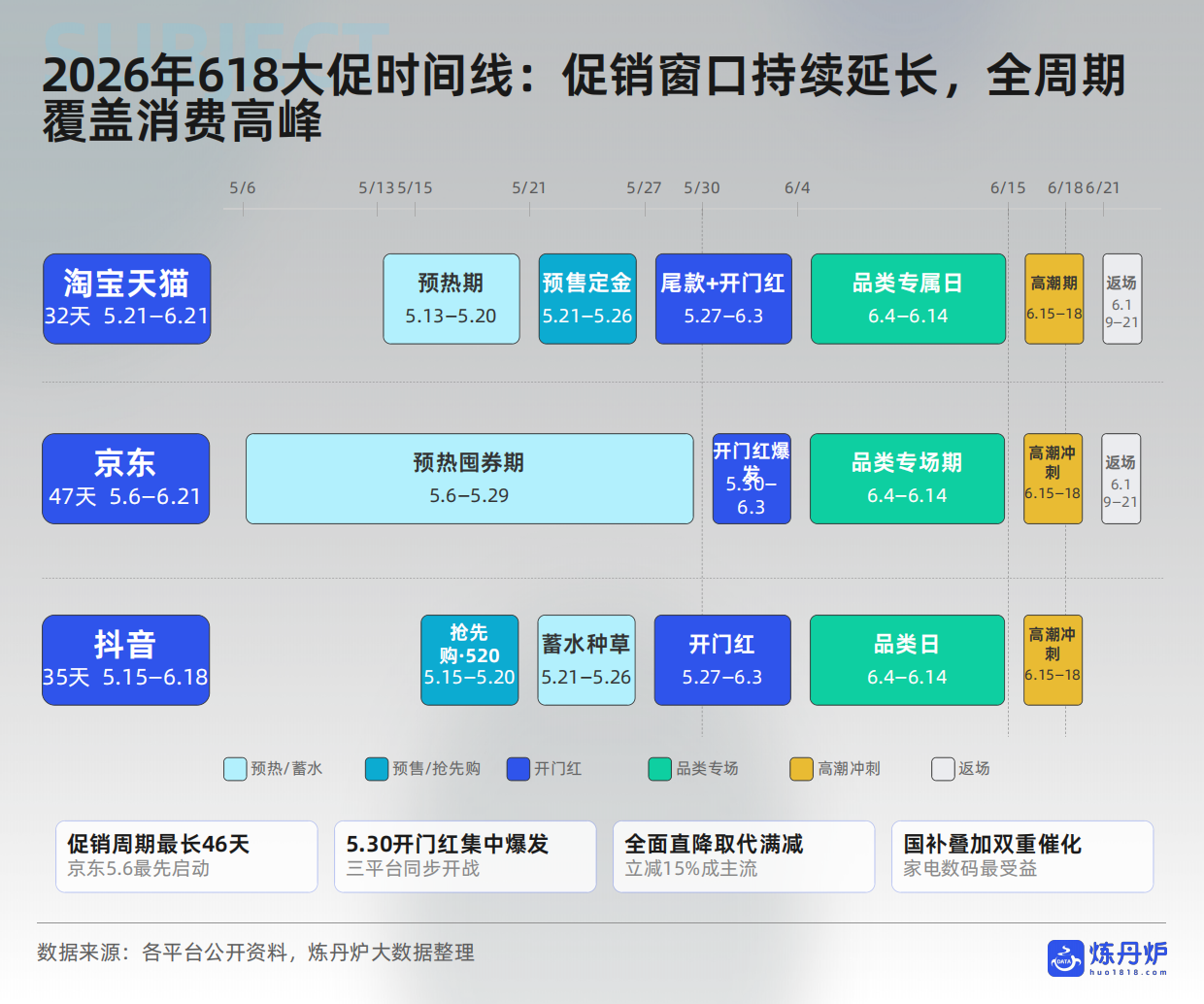Click 京东 row 高潮冲刺 block
The width and height of the screenshot is (1204, 1004).
[x=1053, y=479]
